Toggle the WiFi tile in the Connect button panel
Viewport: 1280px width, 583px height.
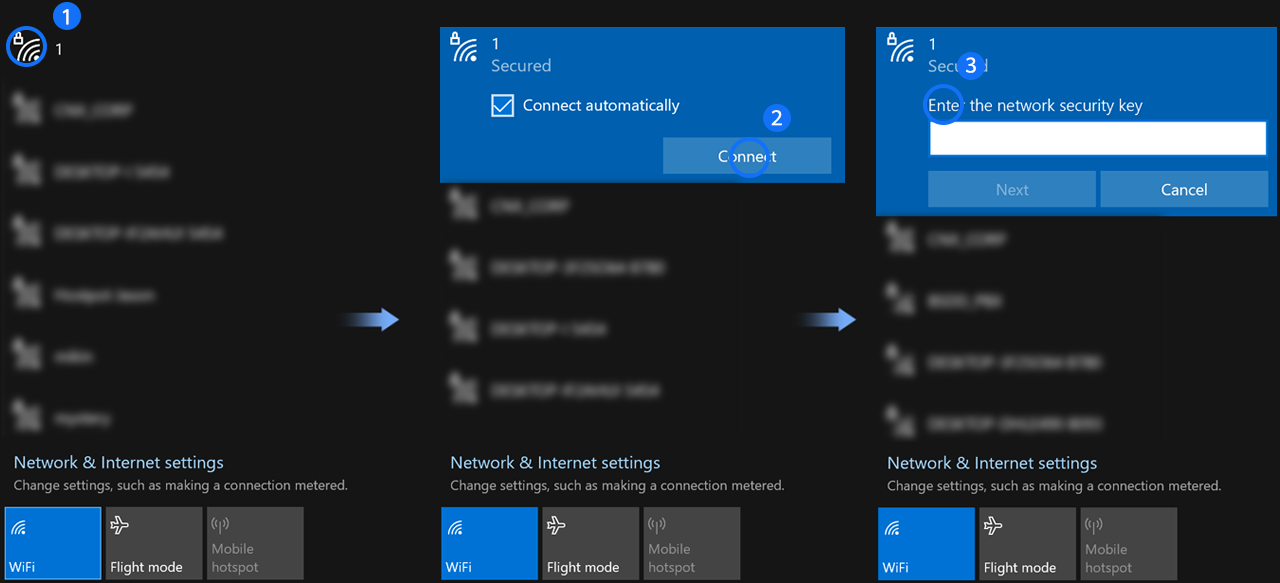pos(489,543)
